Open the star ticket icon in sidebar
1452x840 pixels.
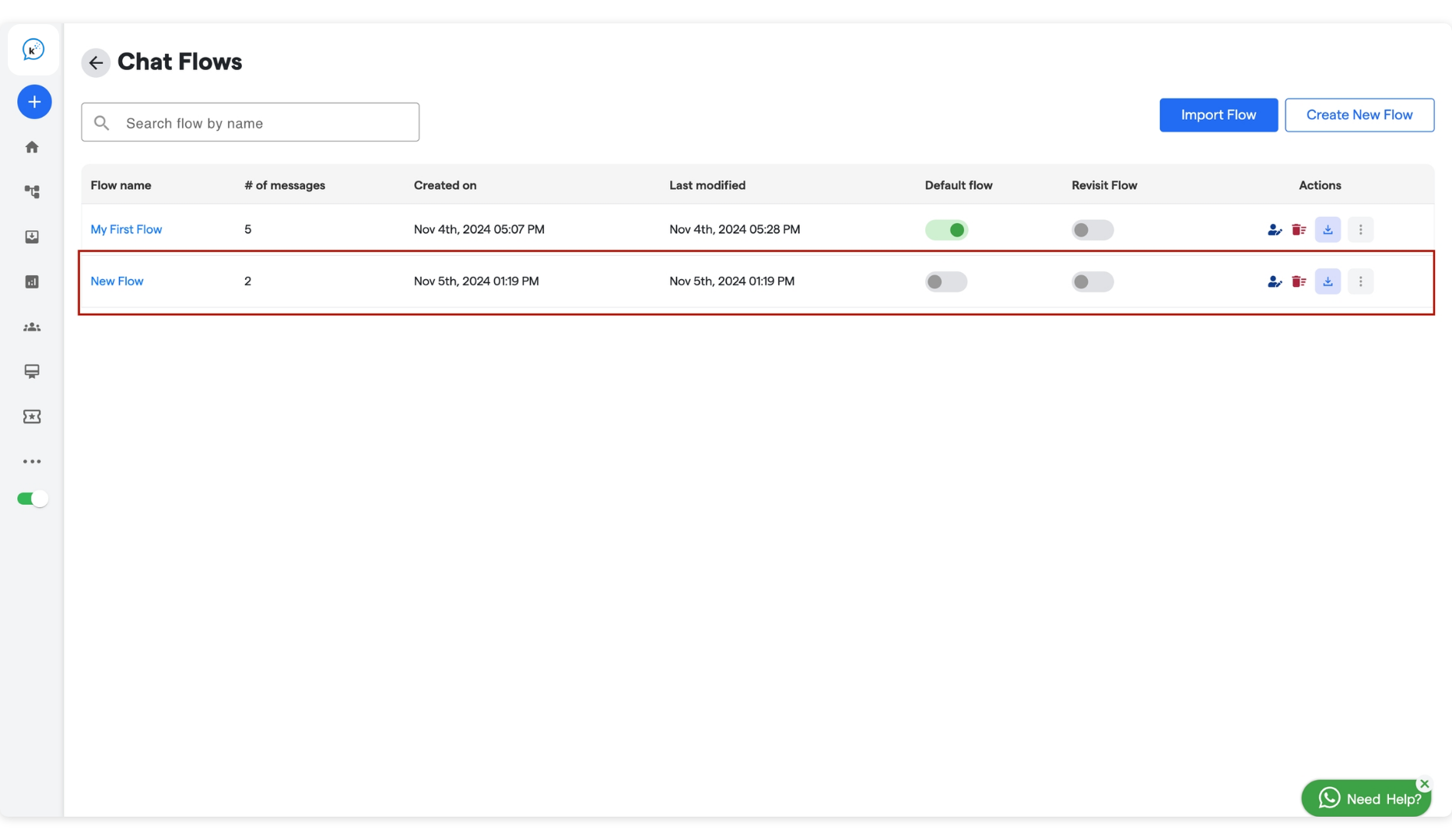point(32,417)
